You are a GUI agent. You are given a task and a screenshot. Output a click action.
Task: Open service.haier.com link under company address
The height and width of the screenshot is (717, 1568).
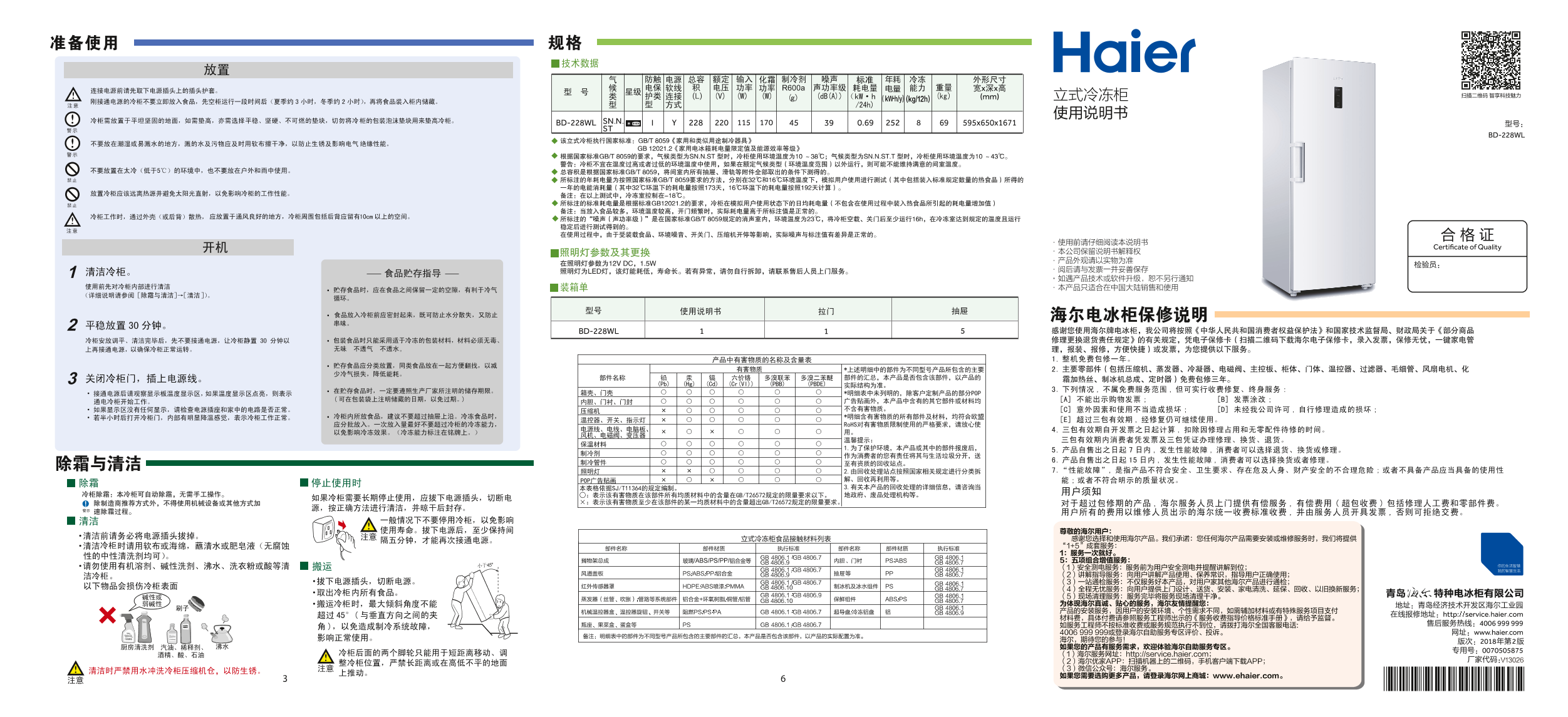click(1483, 614)
